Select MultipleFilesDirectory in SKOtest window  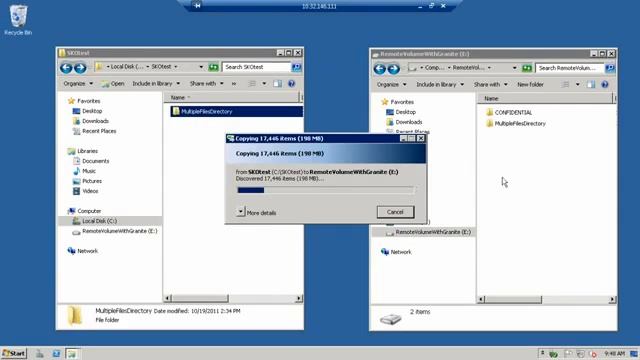236,111
